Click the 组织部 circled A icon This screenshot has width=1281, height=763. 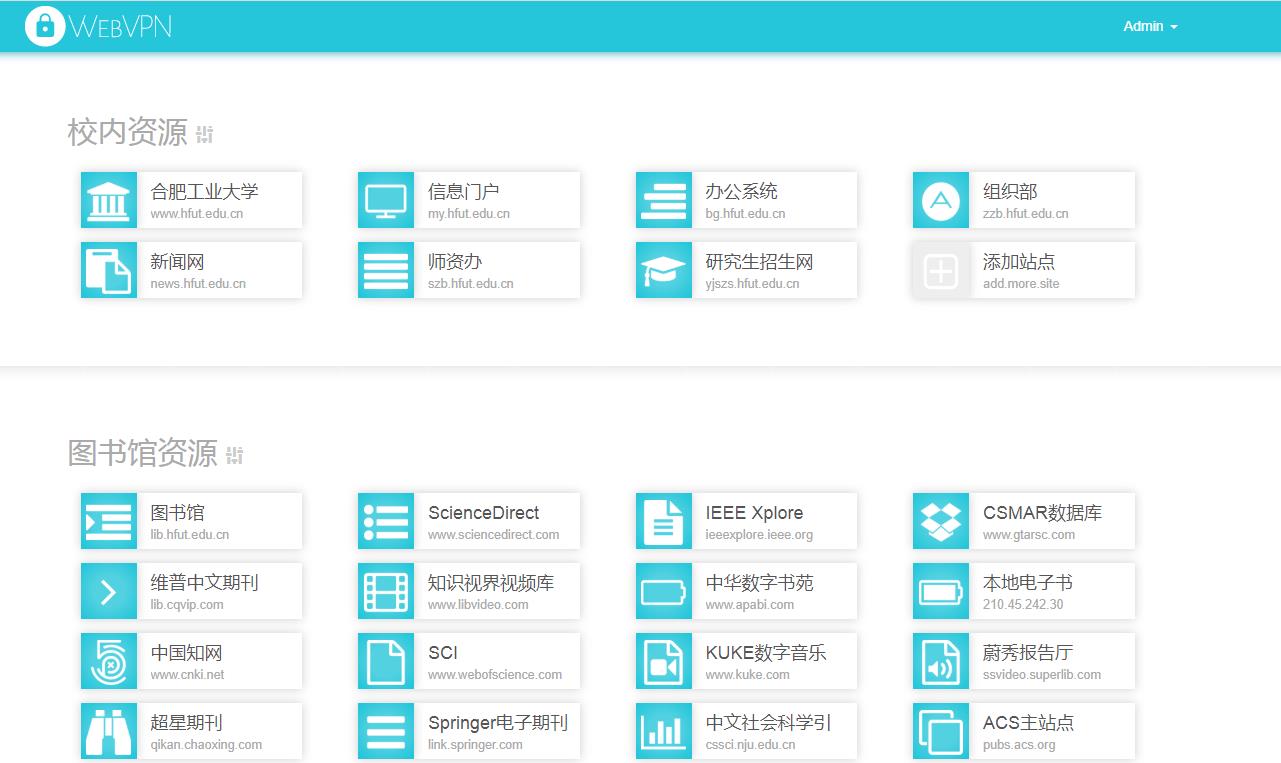tap(941, 200)
